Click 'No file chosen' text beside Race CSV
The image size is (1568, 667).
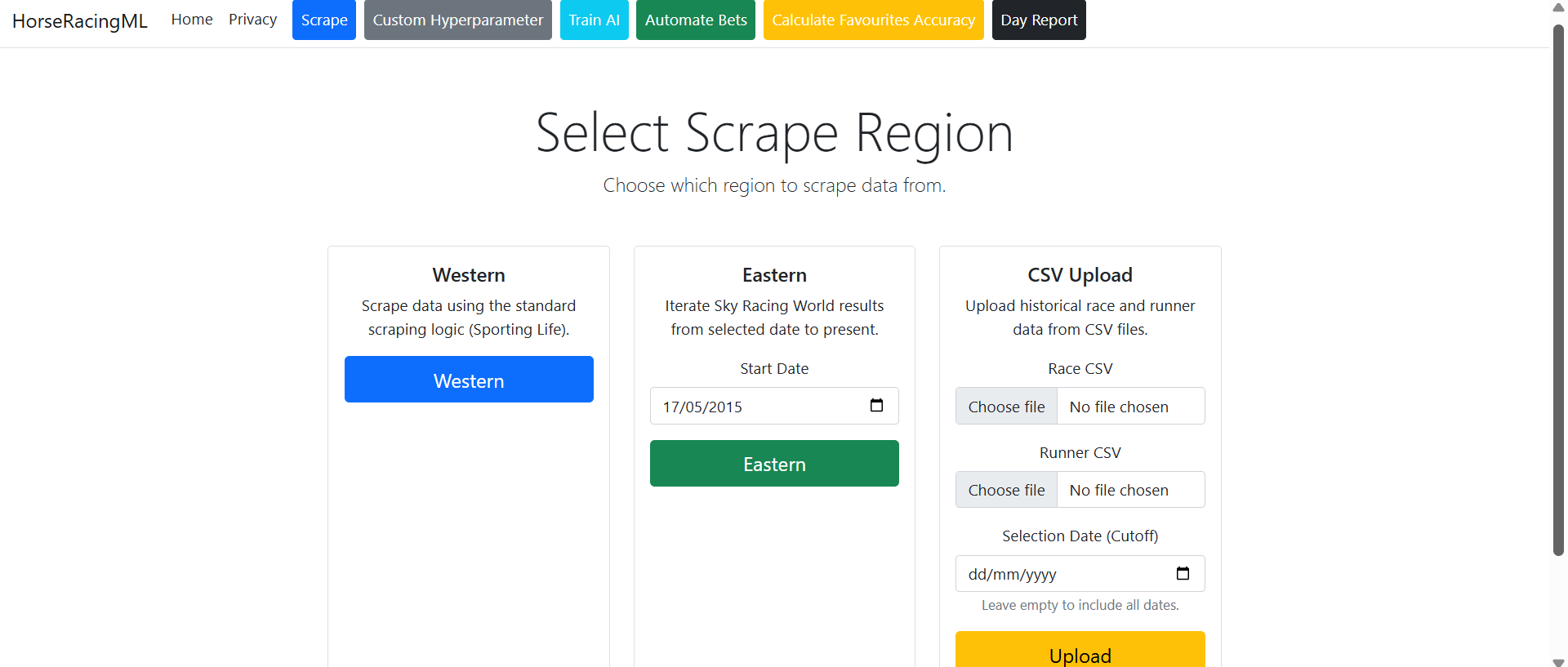coord(1119,407)
